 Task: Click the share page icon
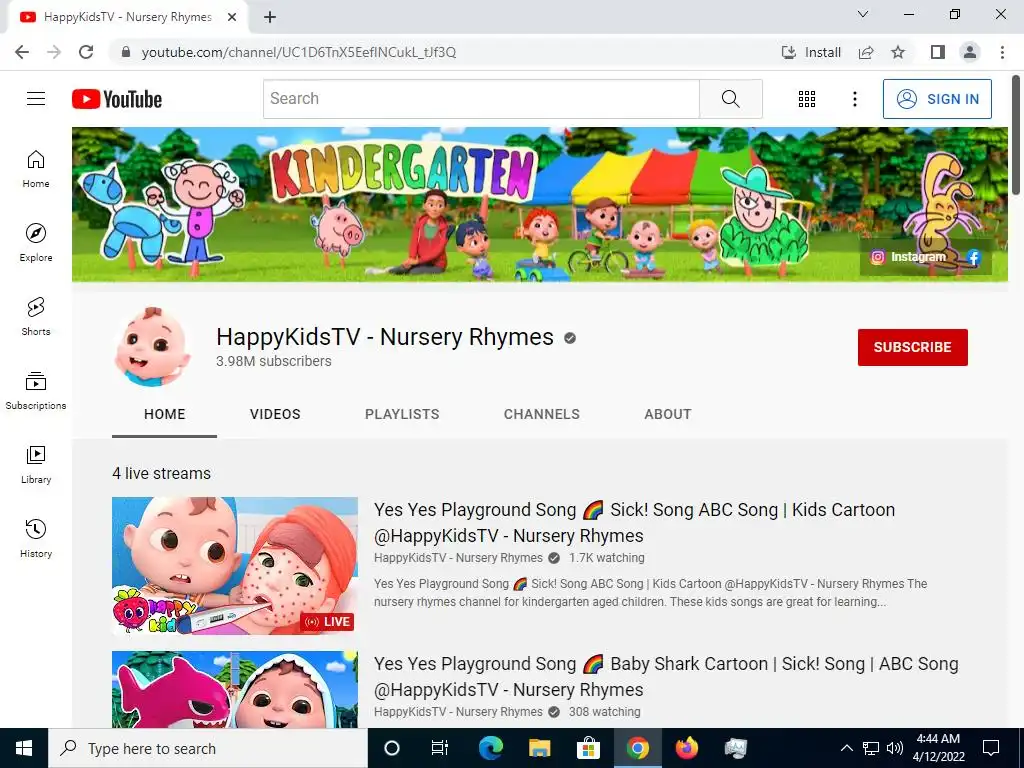[866, 52]
